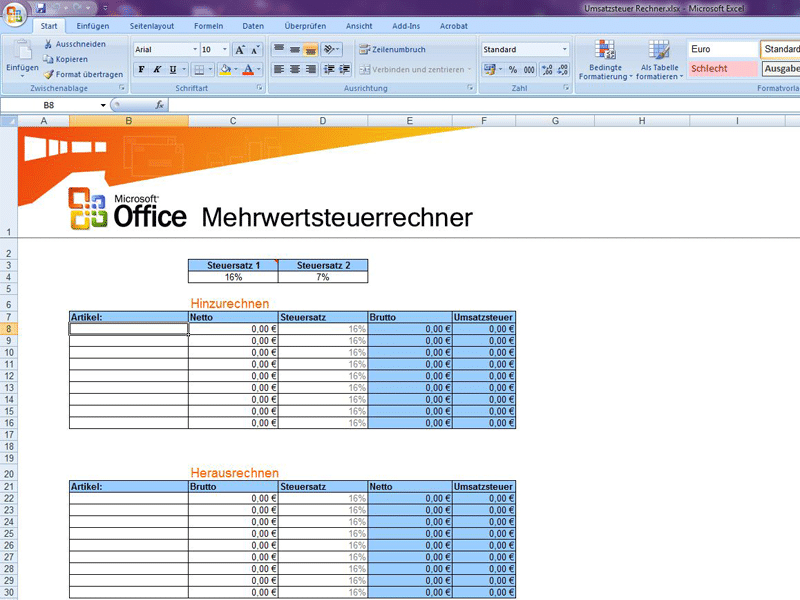Click the select-all corner button
This screenshot has height=600, width=800.
point(9,121)
